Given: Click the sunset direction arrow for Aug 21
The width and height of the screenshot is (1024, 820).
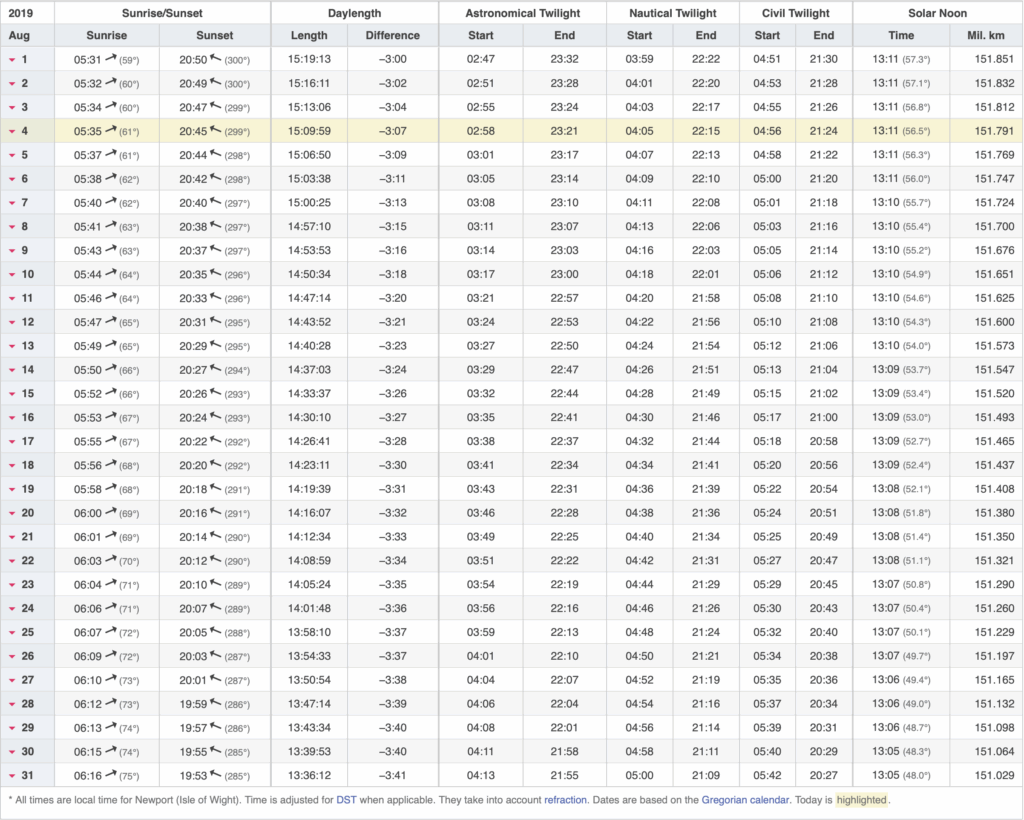Looking at the screenshot, I should pos(216,536).
